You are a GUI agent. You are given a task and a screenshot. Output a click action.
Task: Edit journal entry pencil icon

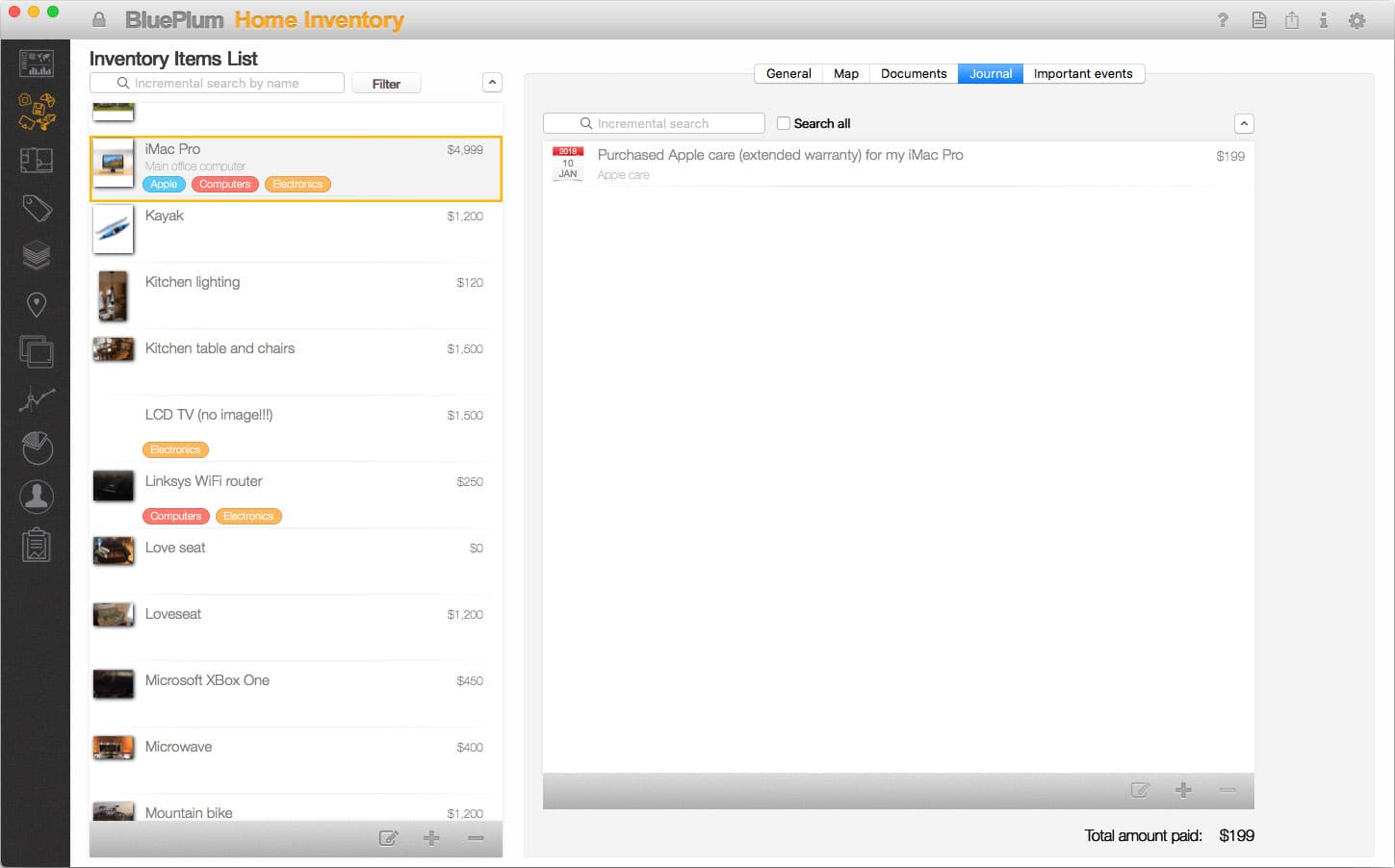[x=1140, y=790]
